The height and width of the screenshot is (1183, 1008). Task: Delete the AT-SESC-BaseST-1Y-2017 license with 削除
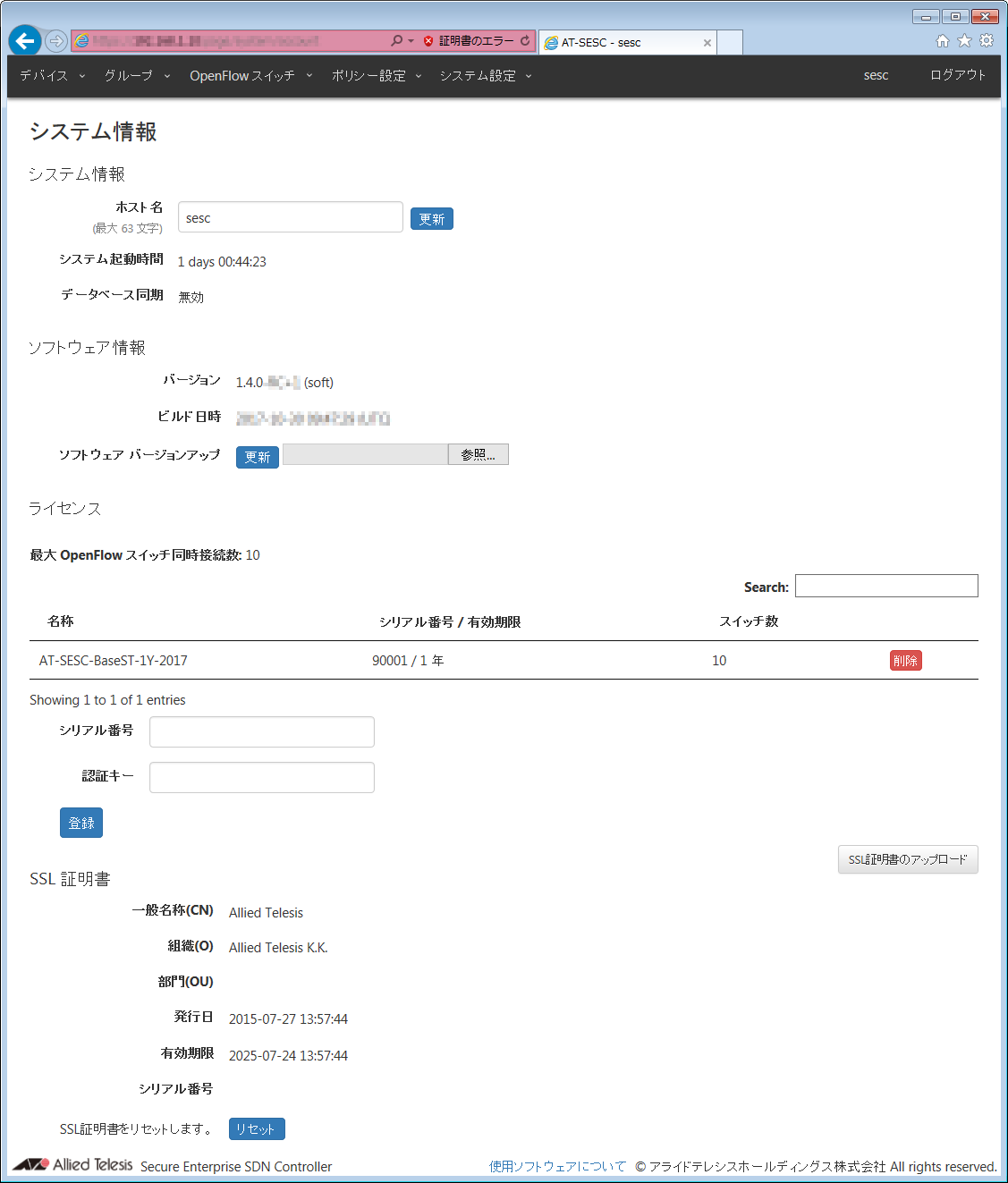tap(906, 661)
